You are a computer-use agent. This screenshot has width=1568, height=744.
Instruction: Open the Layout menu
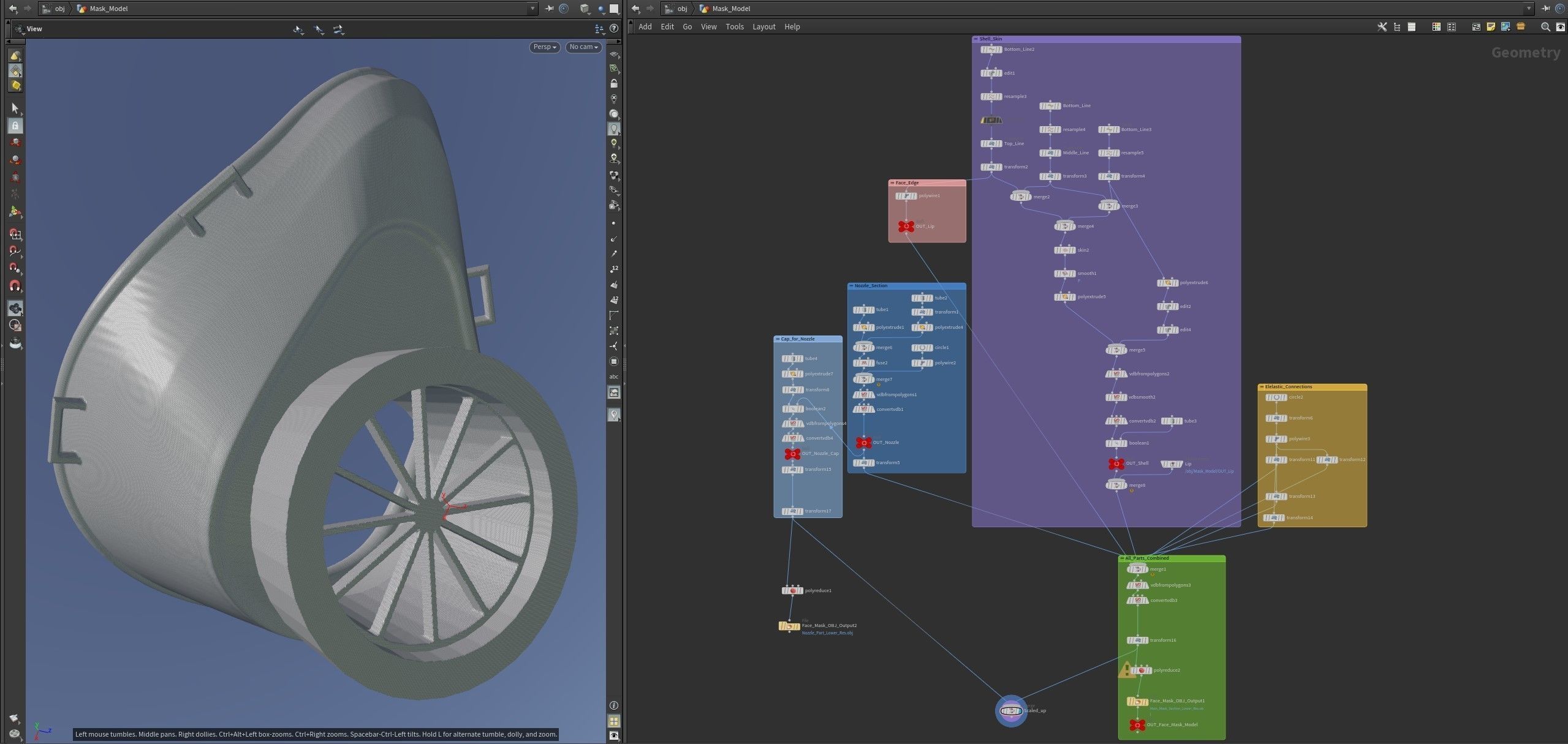[763, 27]
